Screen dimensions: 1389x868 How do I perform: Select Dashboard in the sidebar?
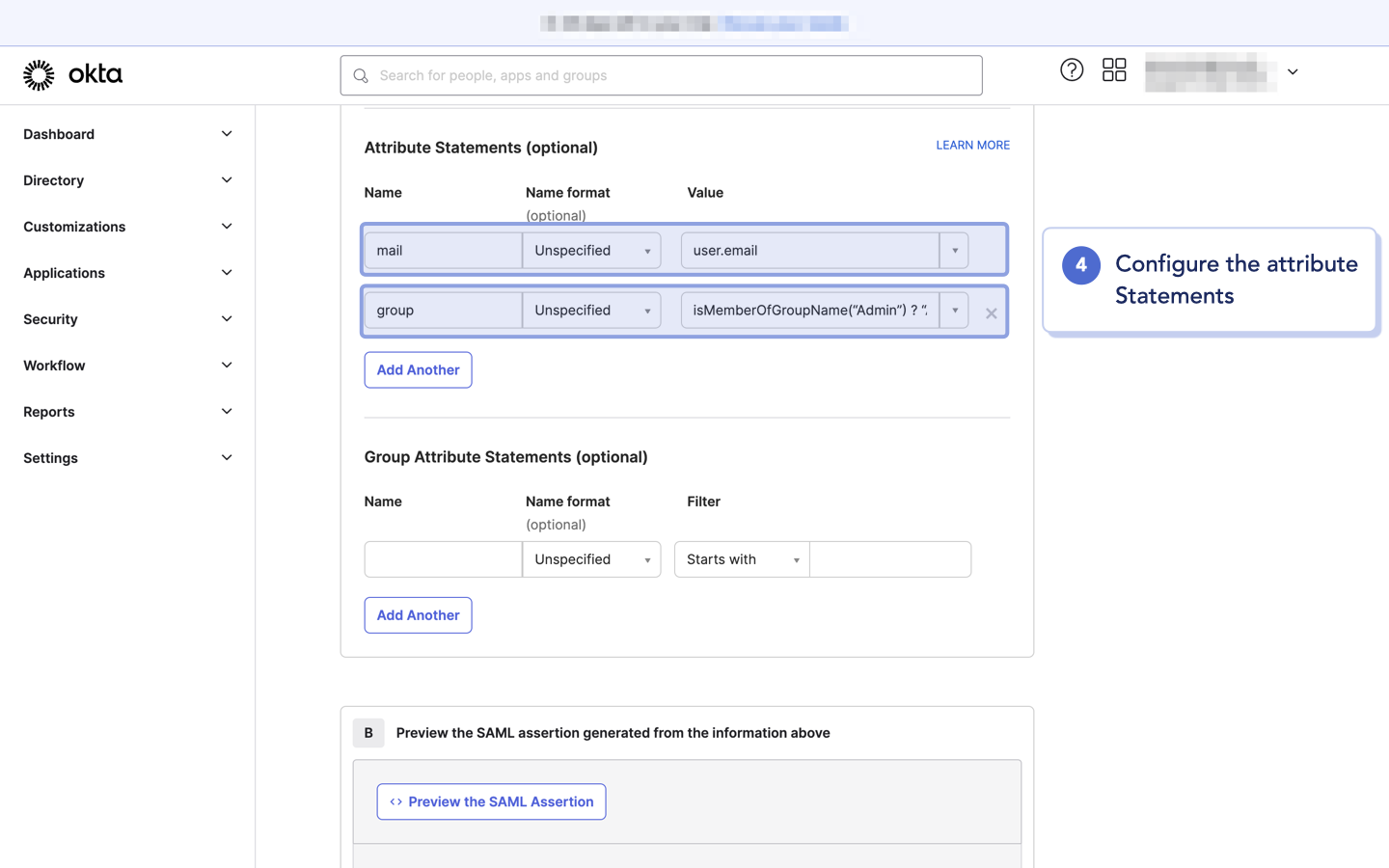coord(59,134)
